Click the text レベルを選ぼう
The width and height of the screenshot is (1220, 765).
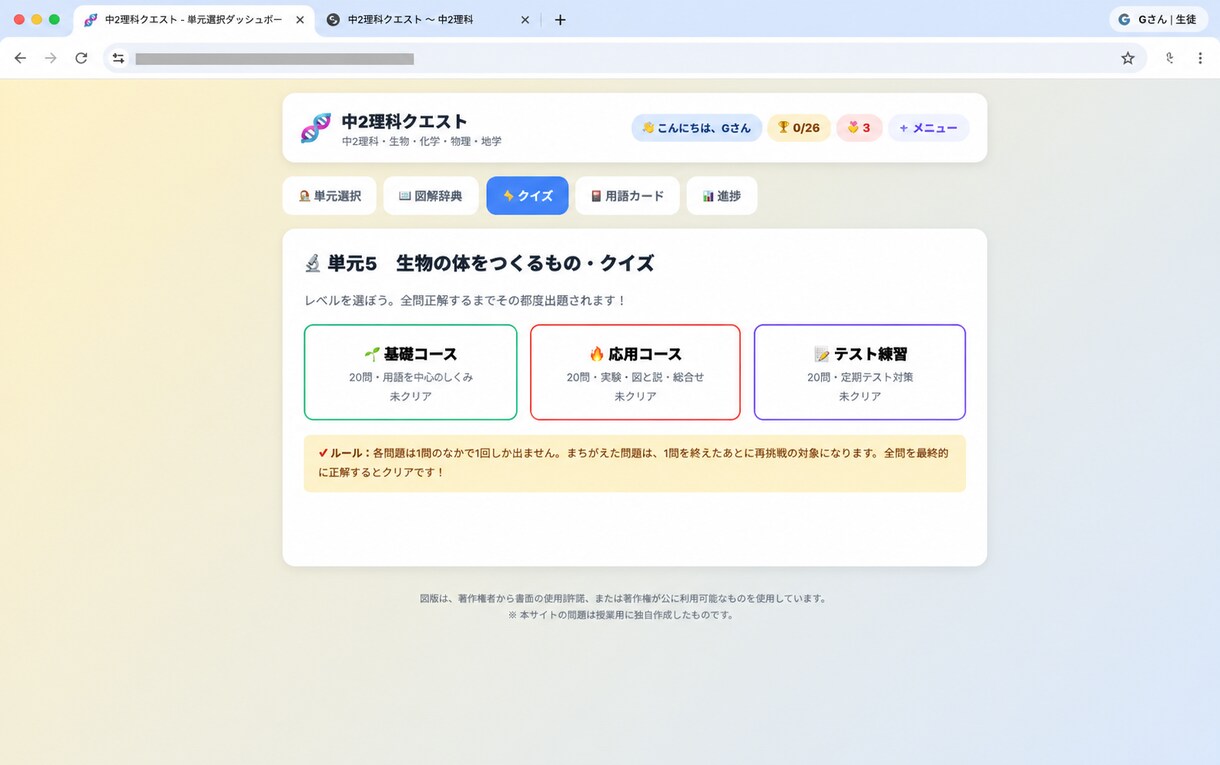[x=349, y=300]
